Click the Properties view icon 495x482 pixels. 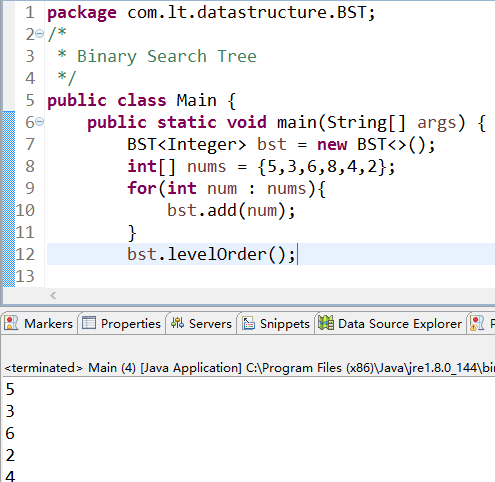tap(89, 323)
